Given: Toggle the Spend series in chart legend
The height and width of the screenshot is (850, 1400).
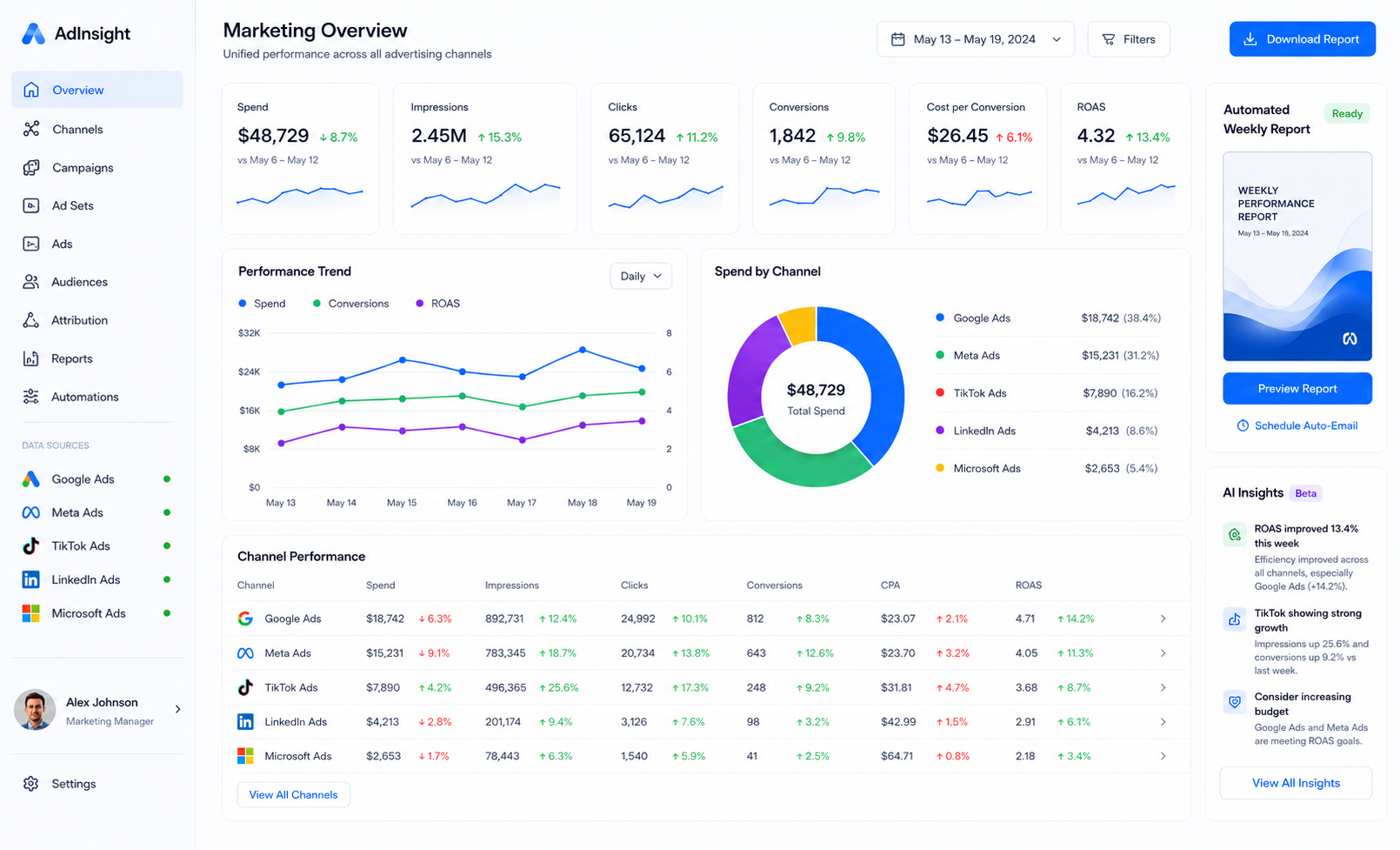Looking at the screenshot, I should pyautogui.click(x=262, y=304).
